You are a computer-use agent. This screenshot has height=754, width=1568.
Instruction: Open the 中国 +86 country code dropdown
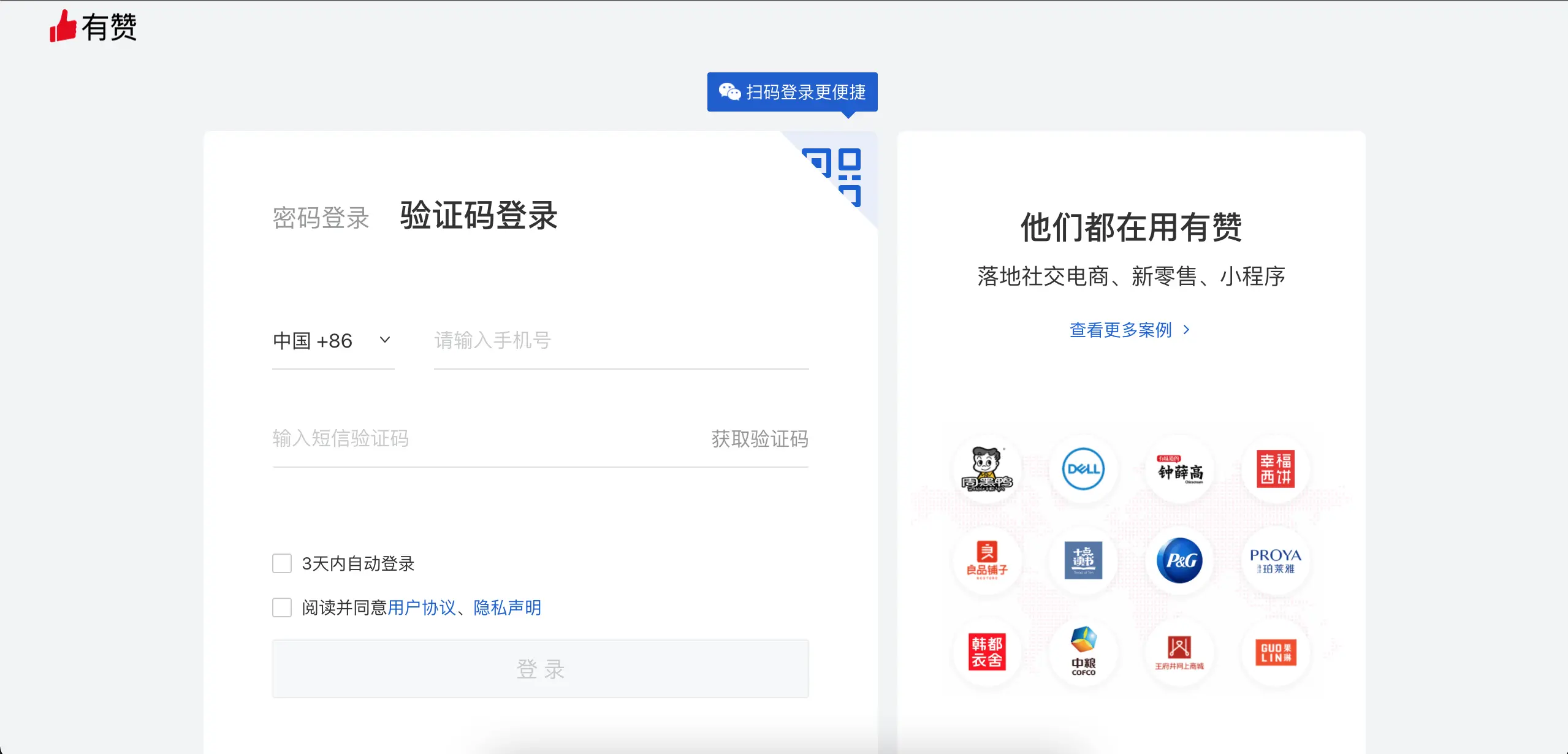pos(332,341)
